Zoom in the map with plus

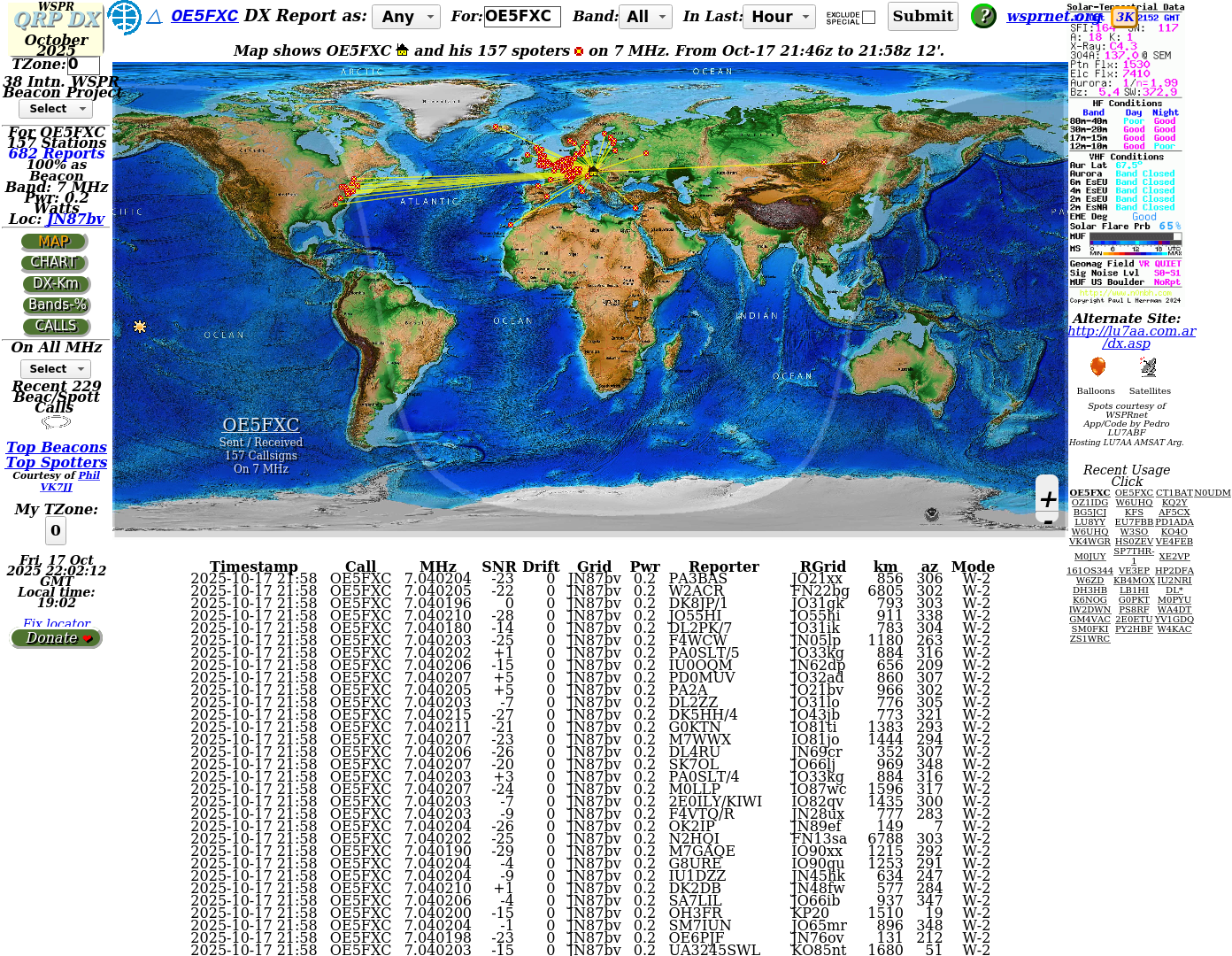tap(1048, 499)
